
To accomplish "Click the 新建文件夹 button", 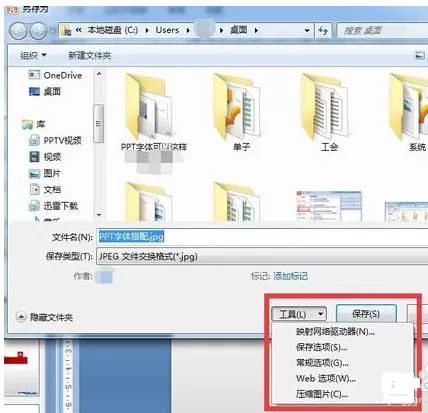I will 89,55.
